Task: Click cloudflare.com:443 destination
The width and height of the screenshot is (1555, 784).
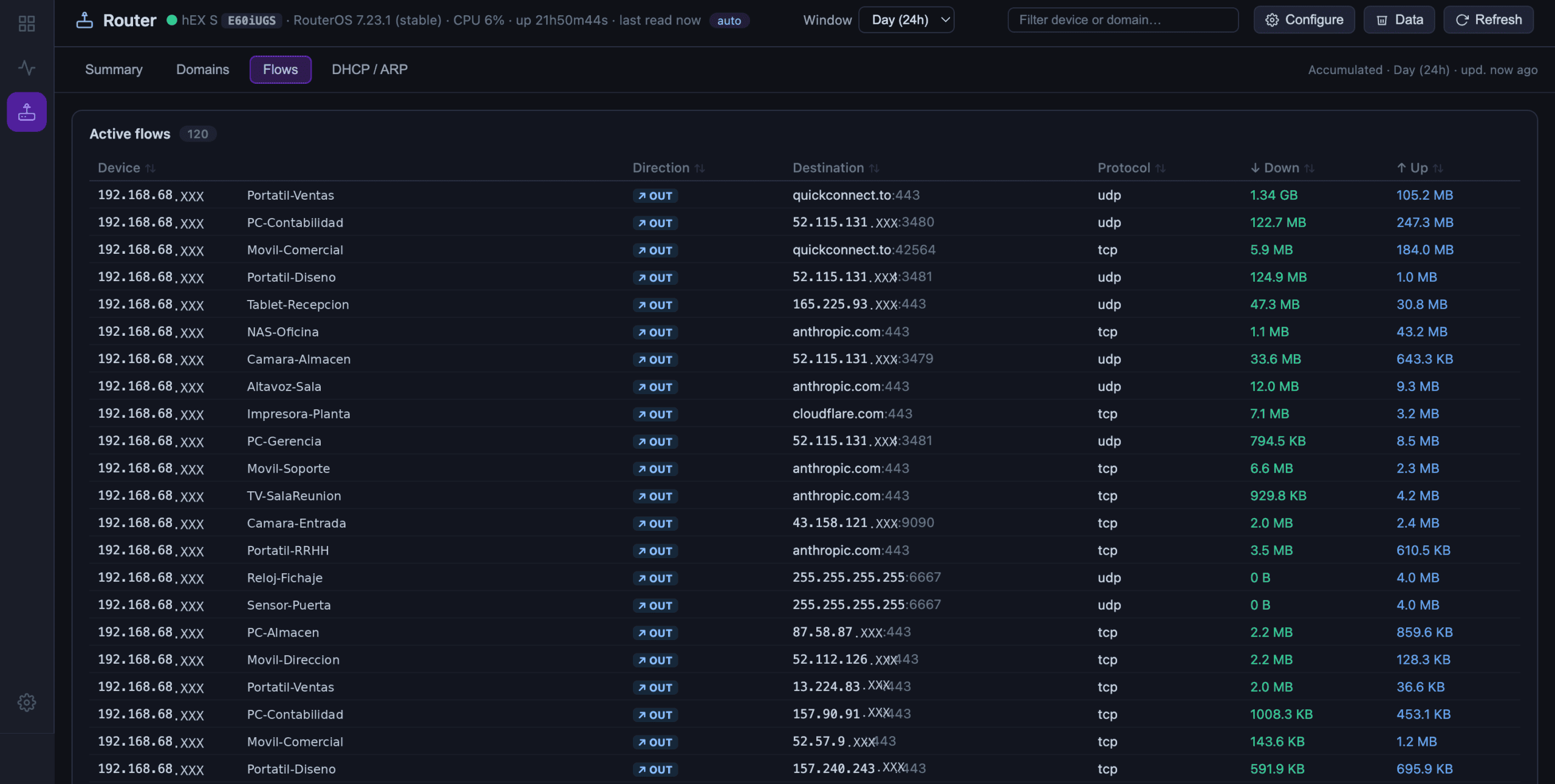Action: (x=852, y=414)
